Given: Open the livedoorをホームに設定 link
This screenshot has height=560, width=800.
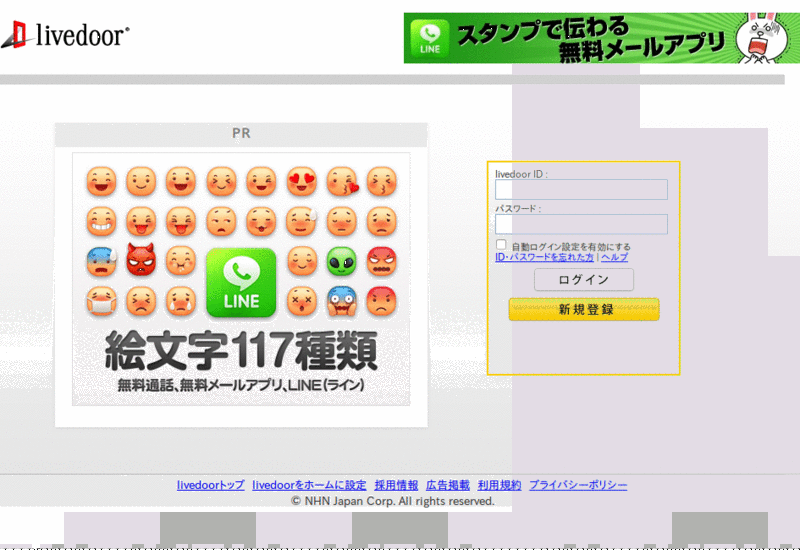Looking at the screenshot, I should pos(309,485).
